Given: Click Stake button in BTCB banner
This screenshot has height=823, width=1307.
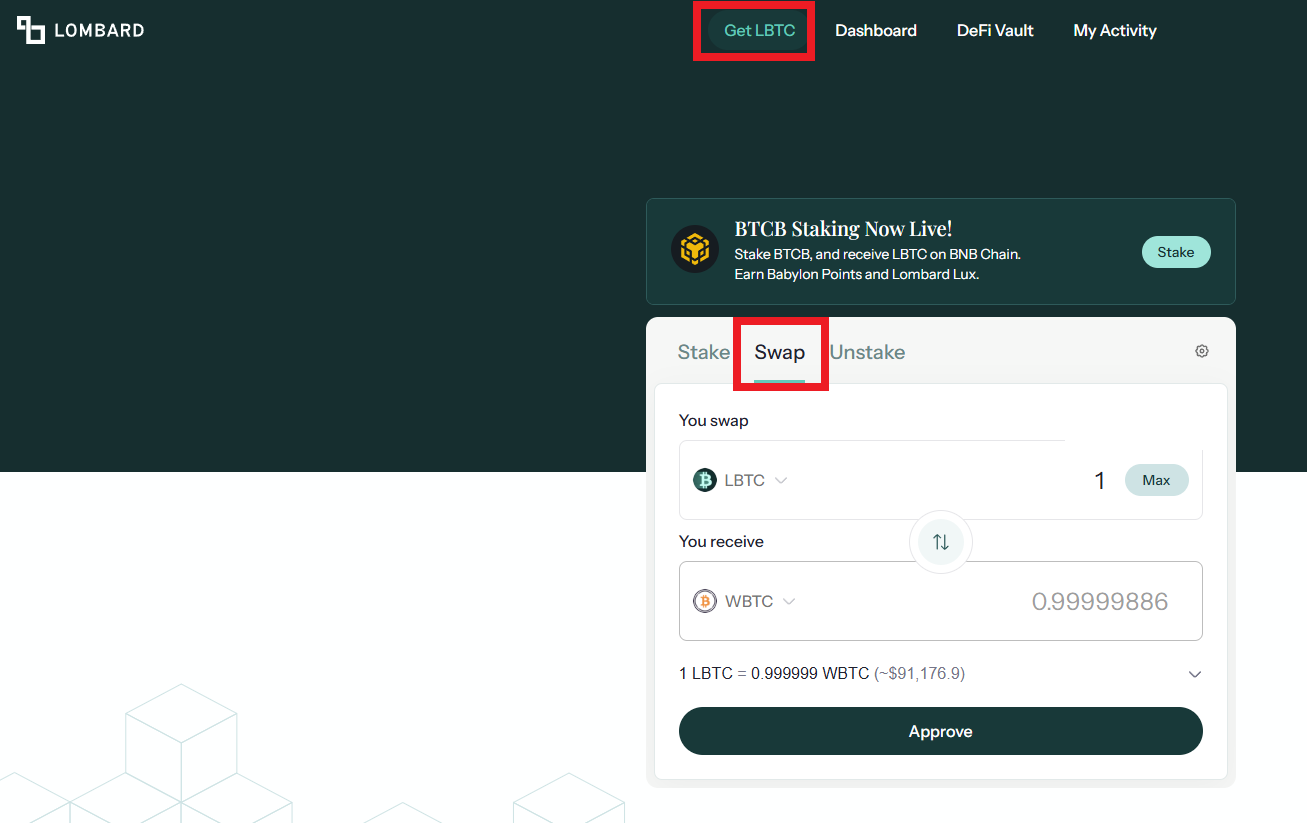Looking at the screenshot, I should pyautogui.click(x=1176, y=252).
